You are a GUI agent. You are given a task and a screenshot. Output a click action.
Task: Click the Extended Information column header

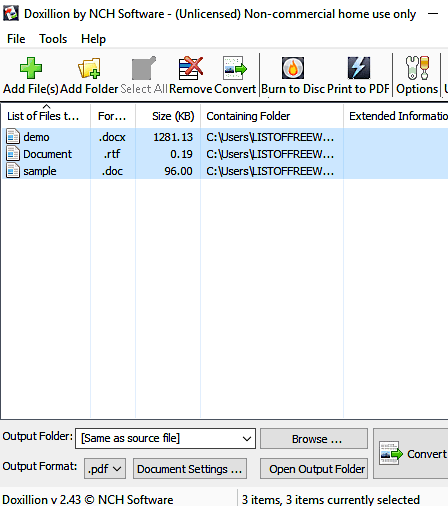396,116
